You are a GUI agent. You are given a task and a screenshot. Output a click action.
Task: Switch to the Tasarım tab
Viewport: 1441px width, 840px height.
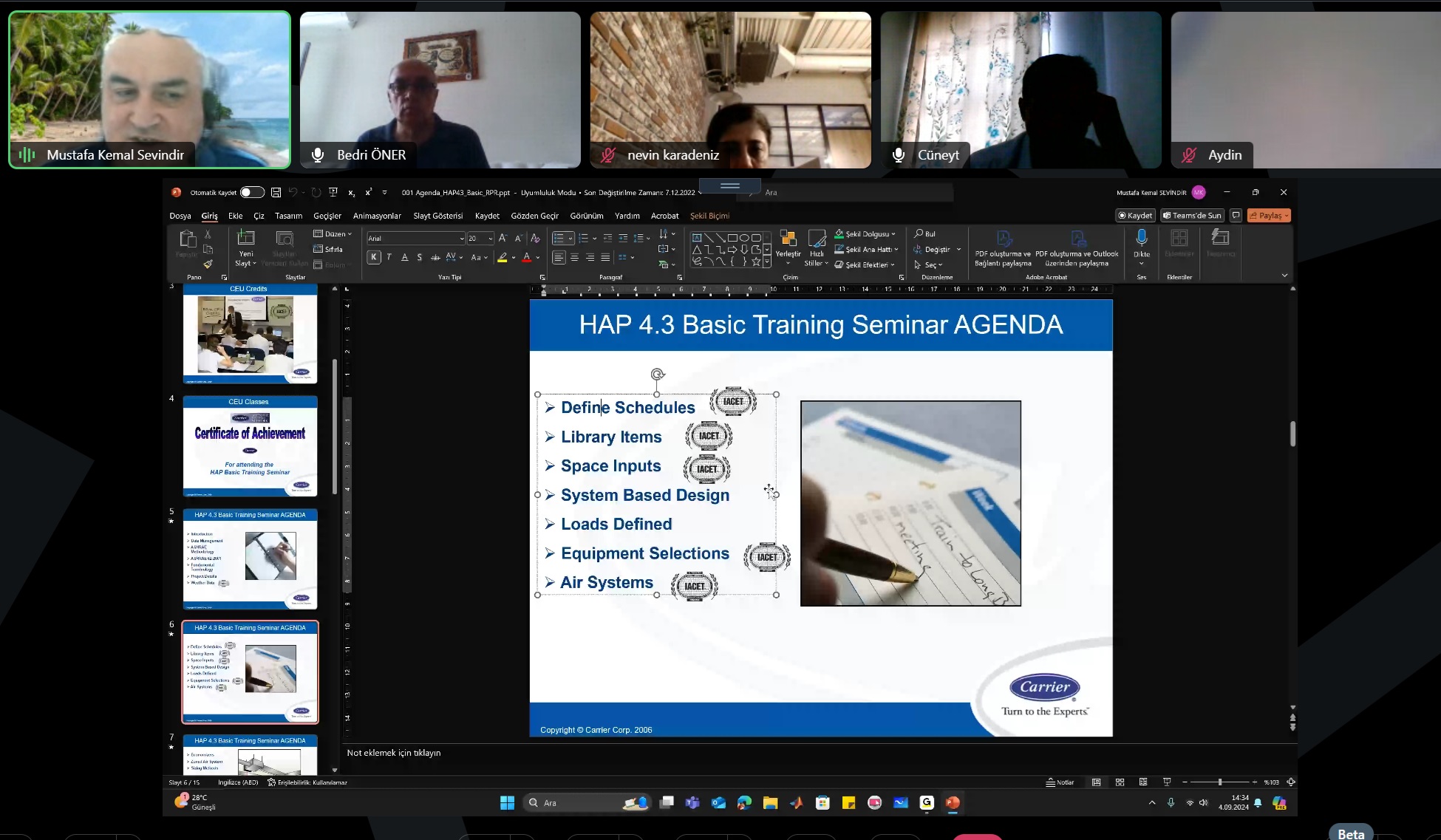tap(288, 216)
